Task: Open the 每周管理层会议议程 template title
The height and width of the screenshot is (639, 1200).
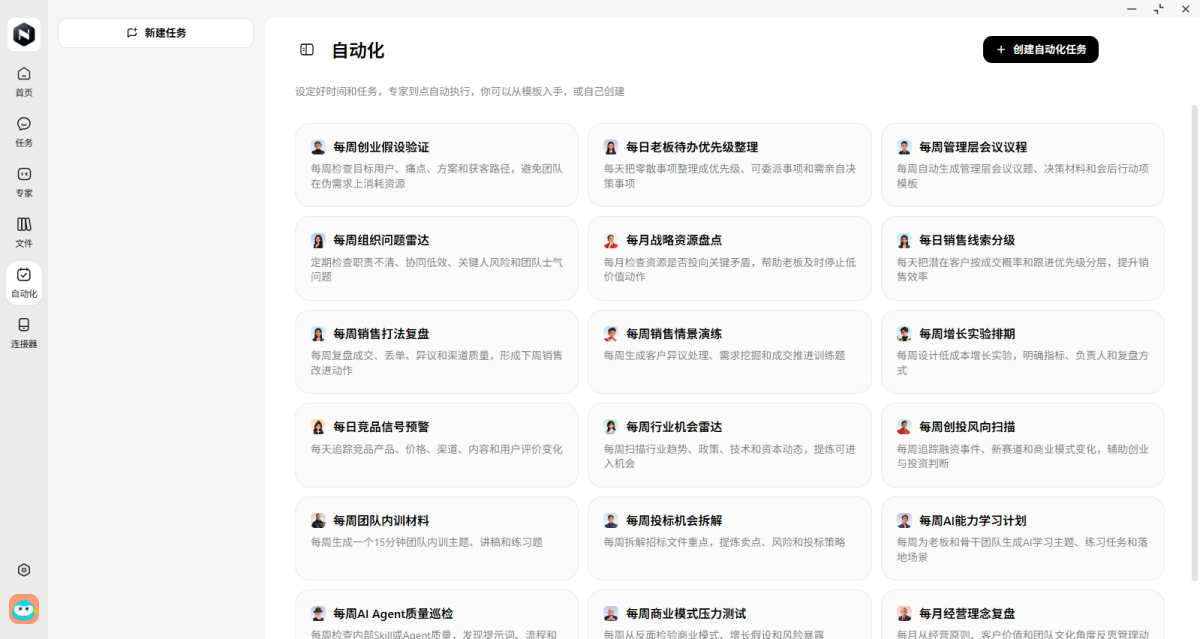Action: click(x=973, y=147)
